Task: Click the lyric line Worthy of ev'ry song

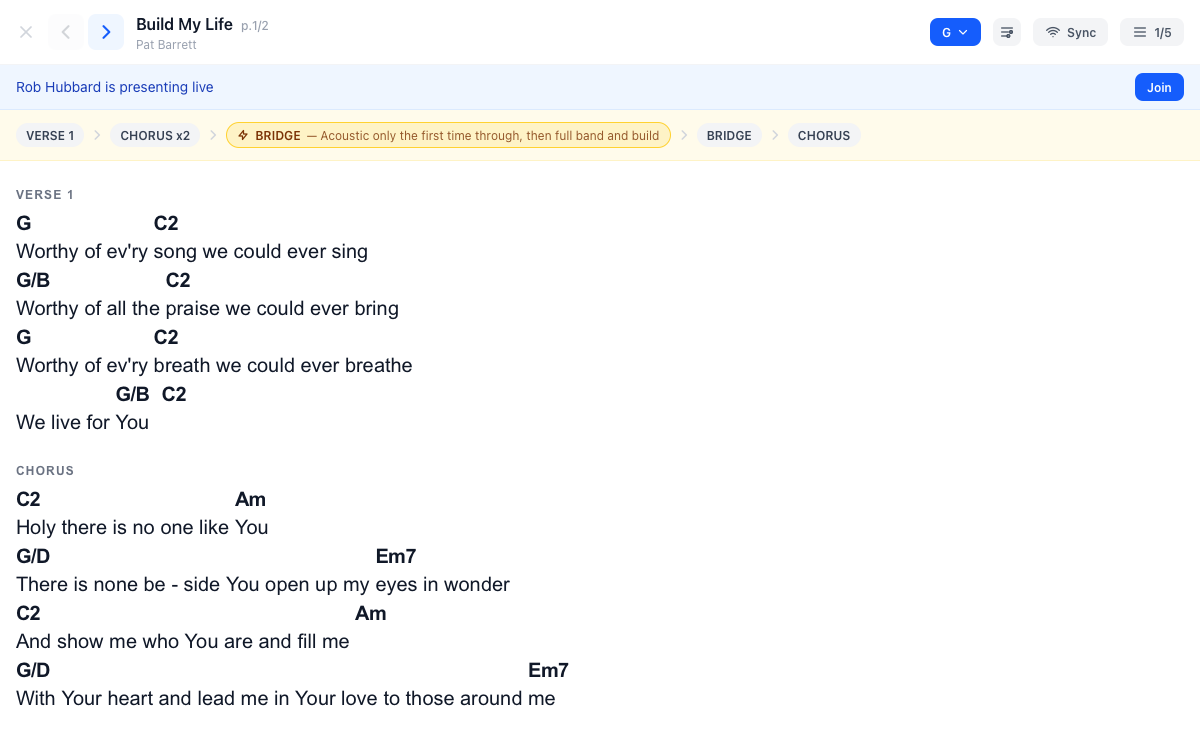Action: click(192, 251)
